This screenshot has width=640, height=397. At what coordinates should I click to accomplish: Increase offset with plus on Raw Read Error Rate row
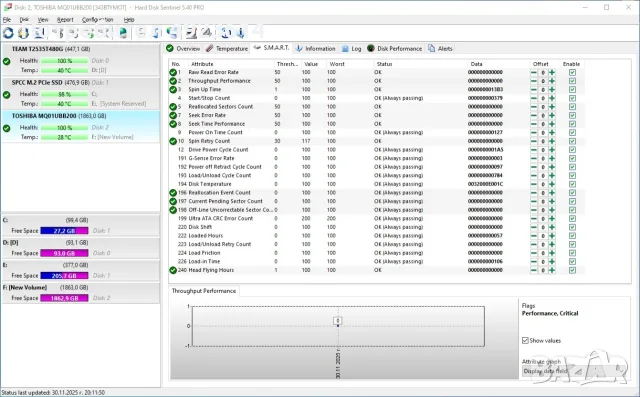552,72
